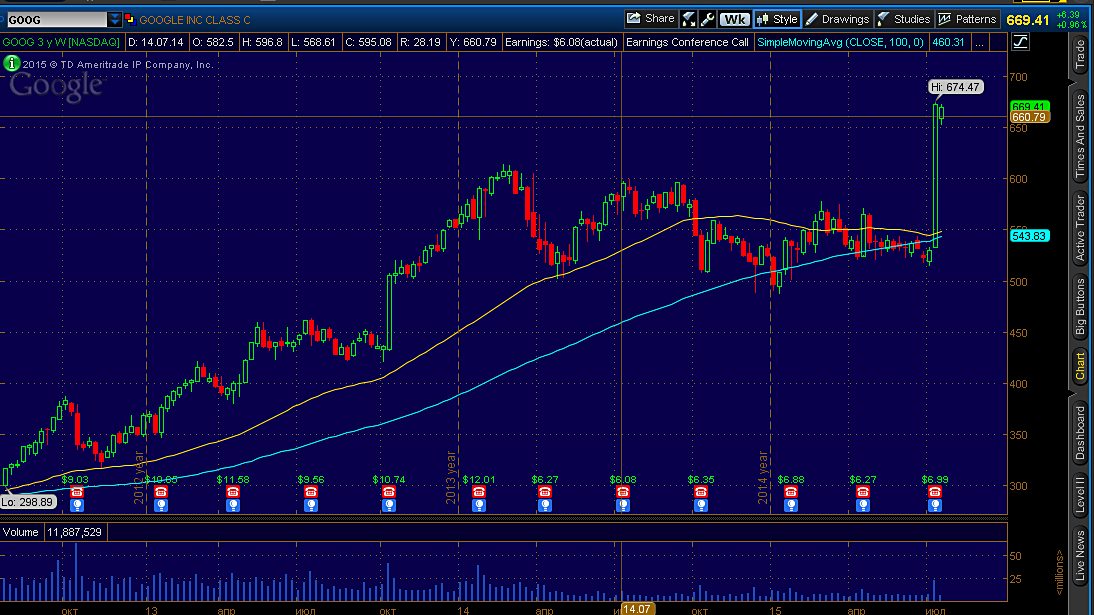The image size is (1094, 615).
Task: Open the Level II sidebar tab
Action: click(1080, 494)
